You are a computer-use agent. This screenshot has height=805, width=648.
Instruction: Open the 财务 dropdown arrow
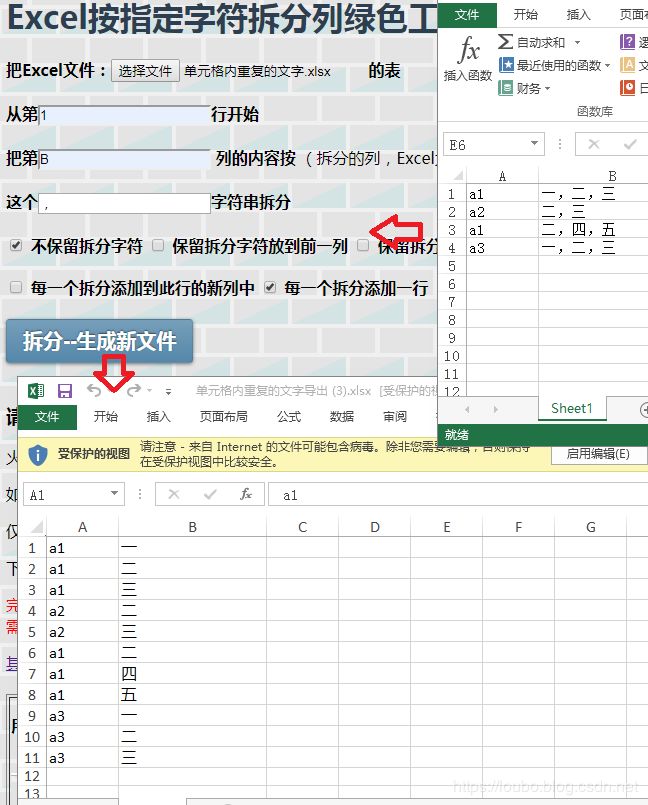click(547, 89)
